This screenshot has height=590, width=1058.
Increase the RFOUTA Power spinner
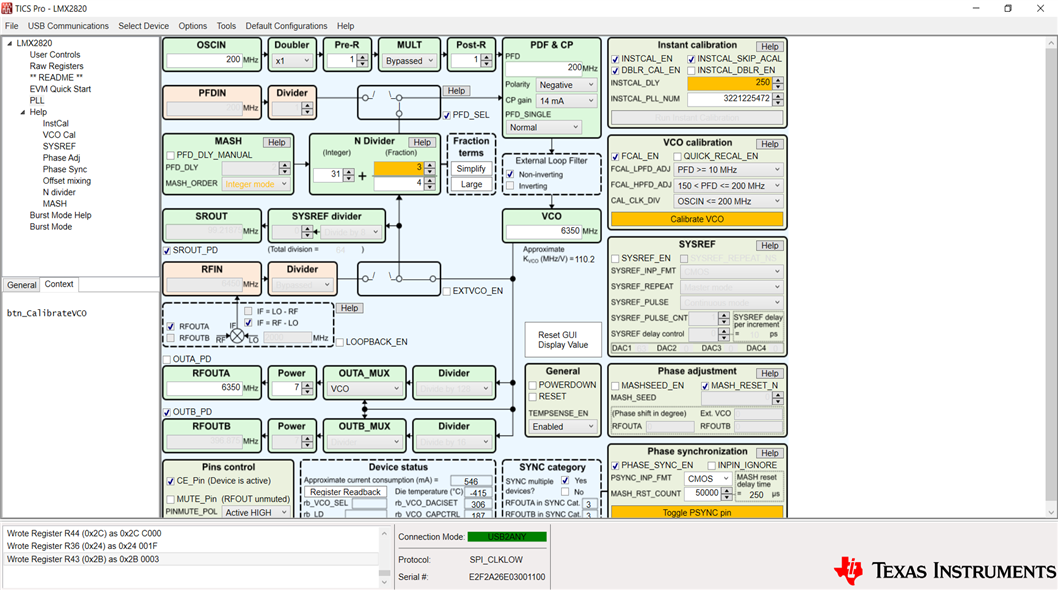click(307, 385)
